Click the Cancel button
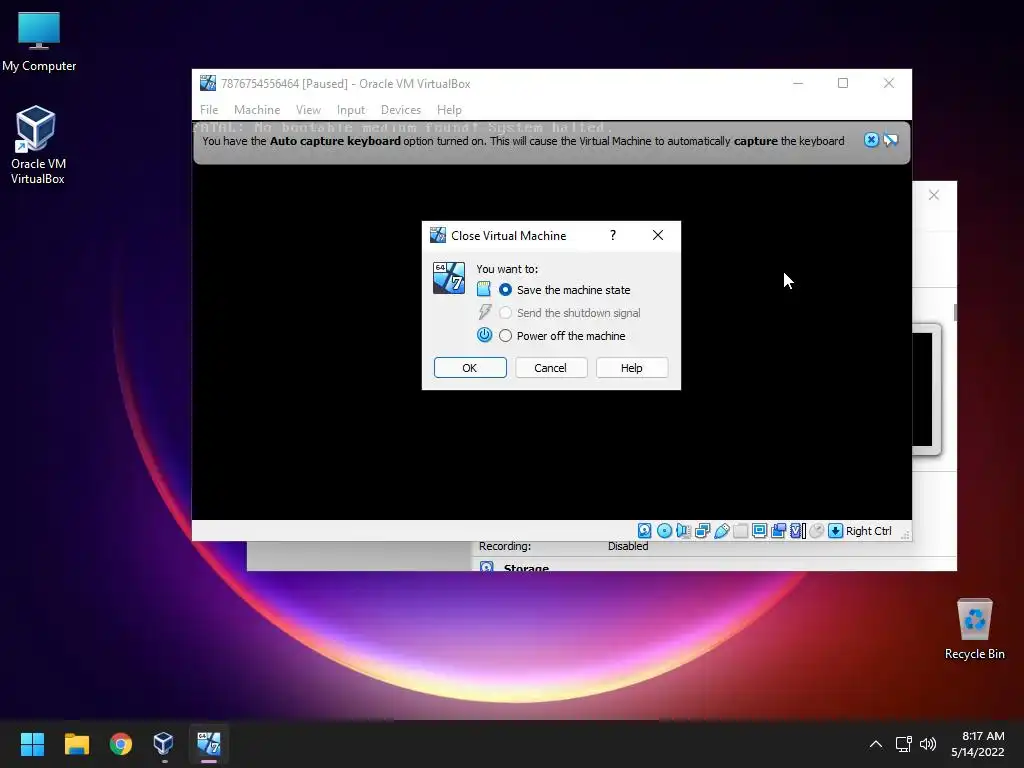Screen dimensions: 1024x768 (x=551, y=368)
